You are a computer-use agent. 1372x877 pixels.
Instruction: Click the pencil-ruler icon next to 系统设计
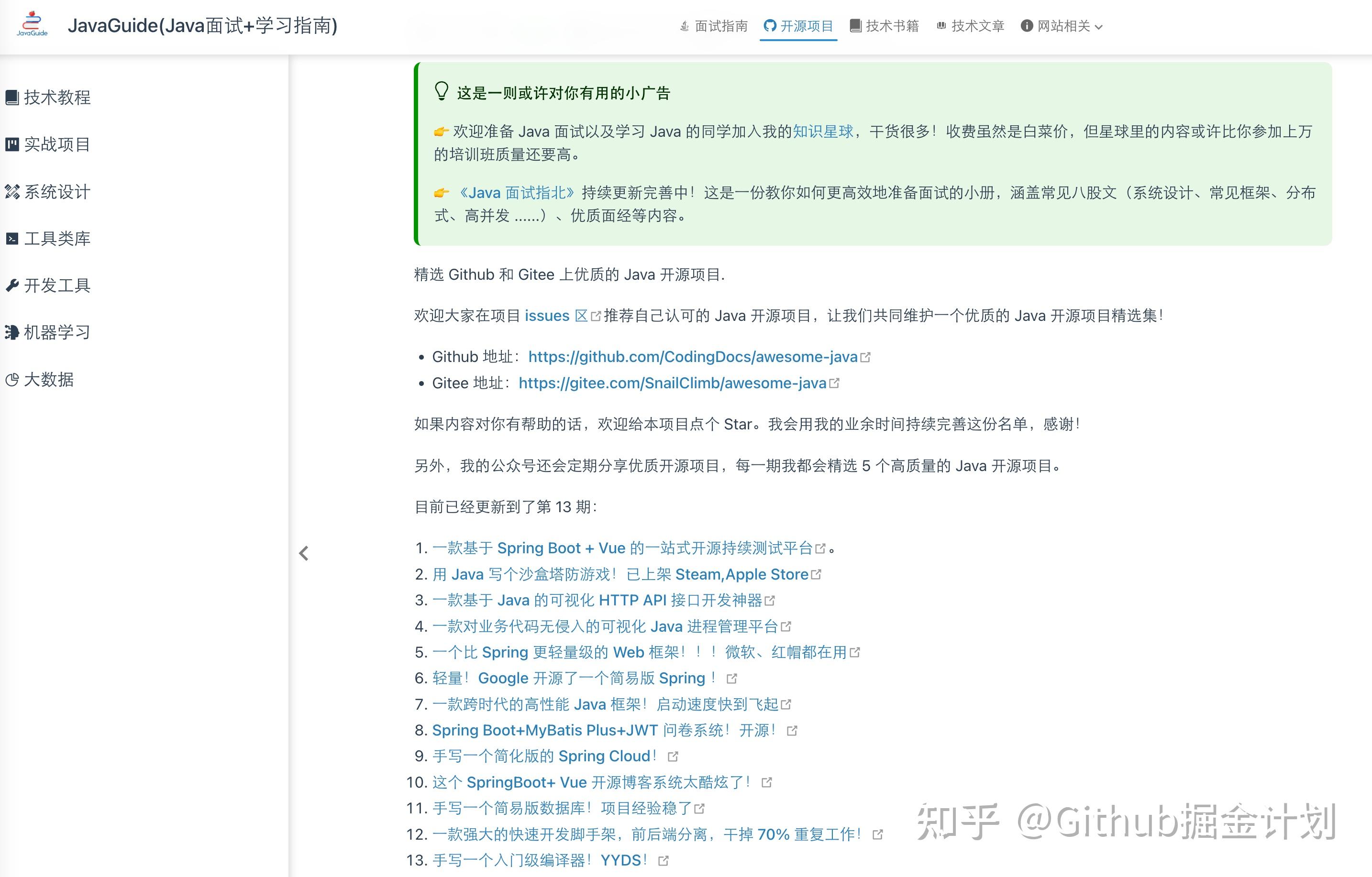click(12, 192)
